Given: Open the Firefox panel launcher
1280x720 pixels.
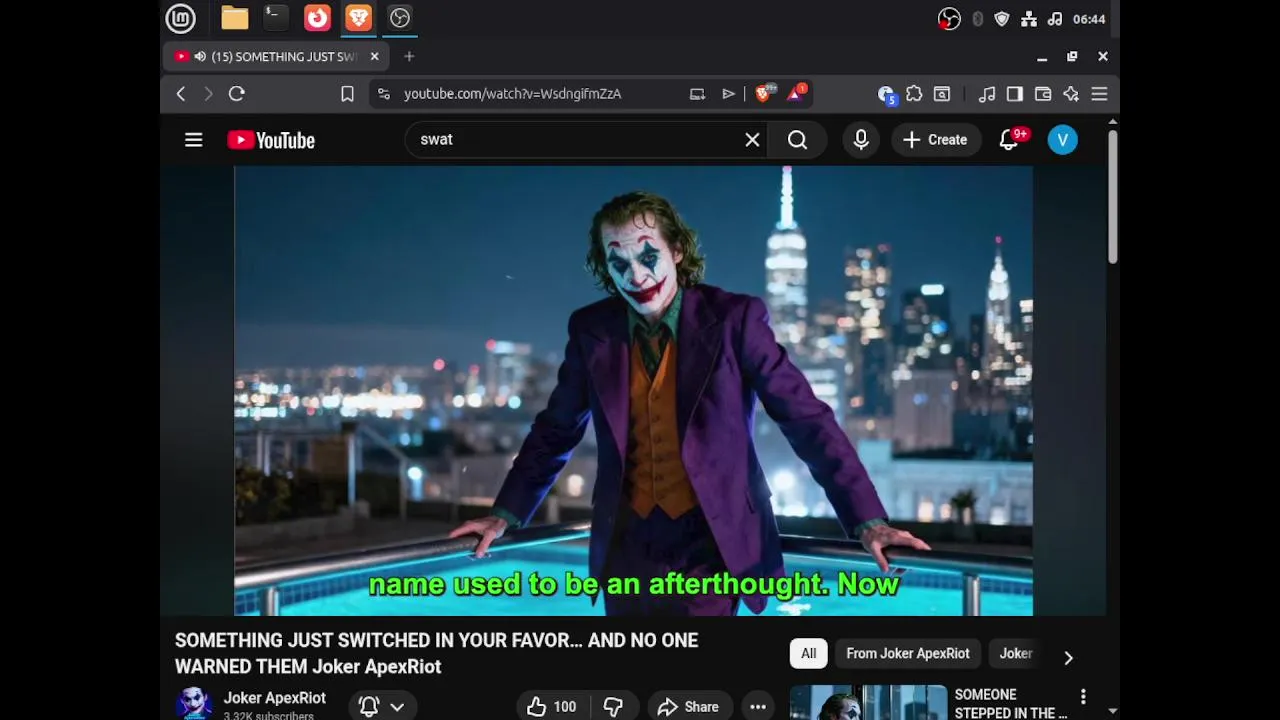Looking at the screenshot, I should pos(317,18).
